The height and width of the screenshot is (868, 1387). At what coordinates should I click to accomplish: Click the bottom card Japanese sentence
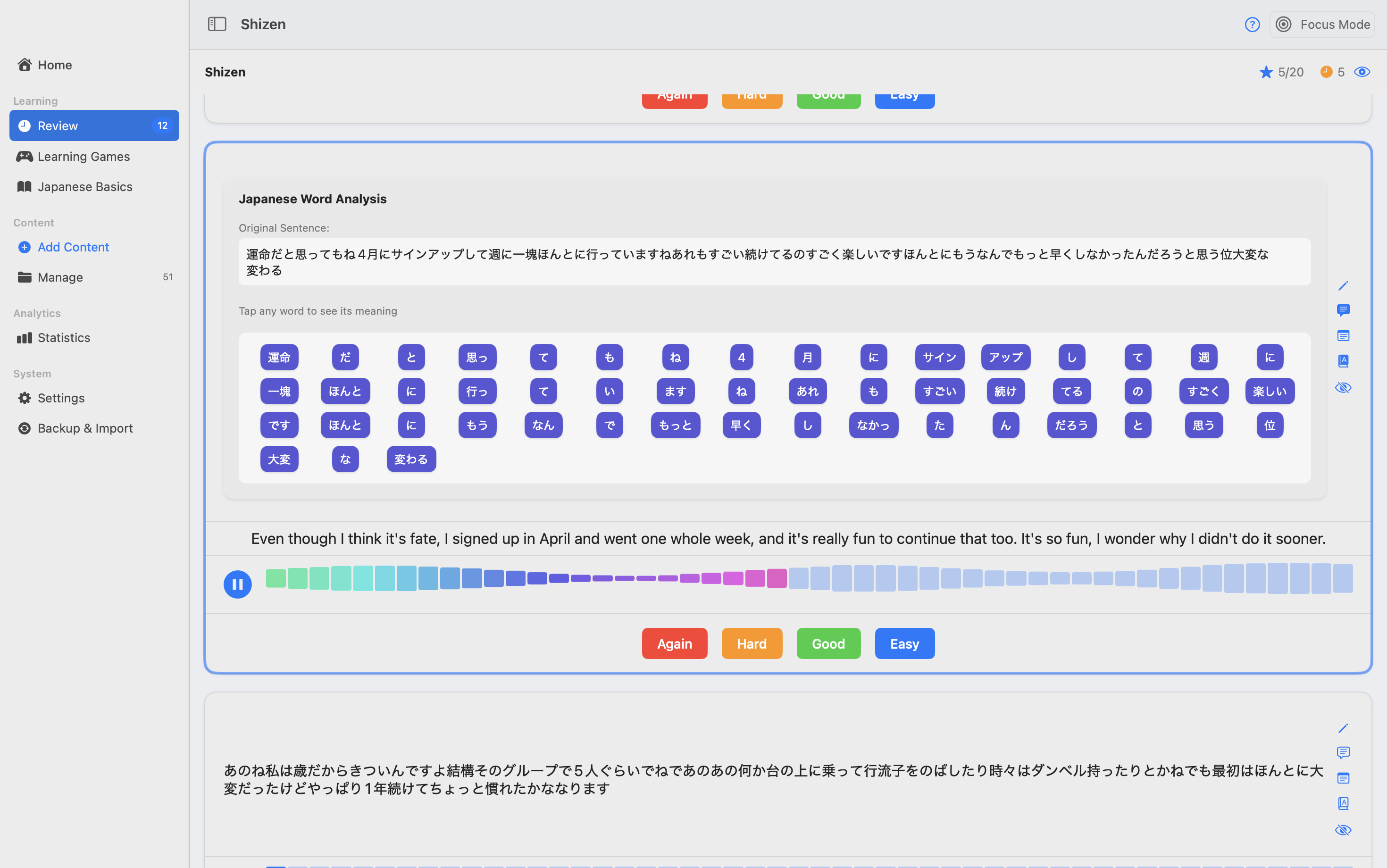point(773,779)
